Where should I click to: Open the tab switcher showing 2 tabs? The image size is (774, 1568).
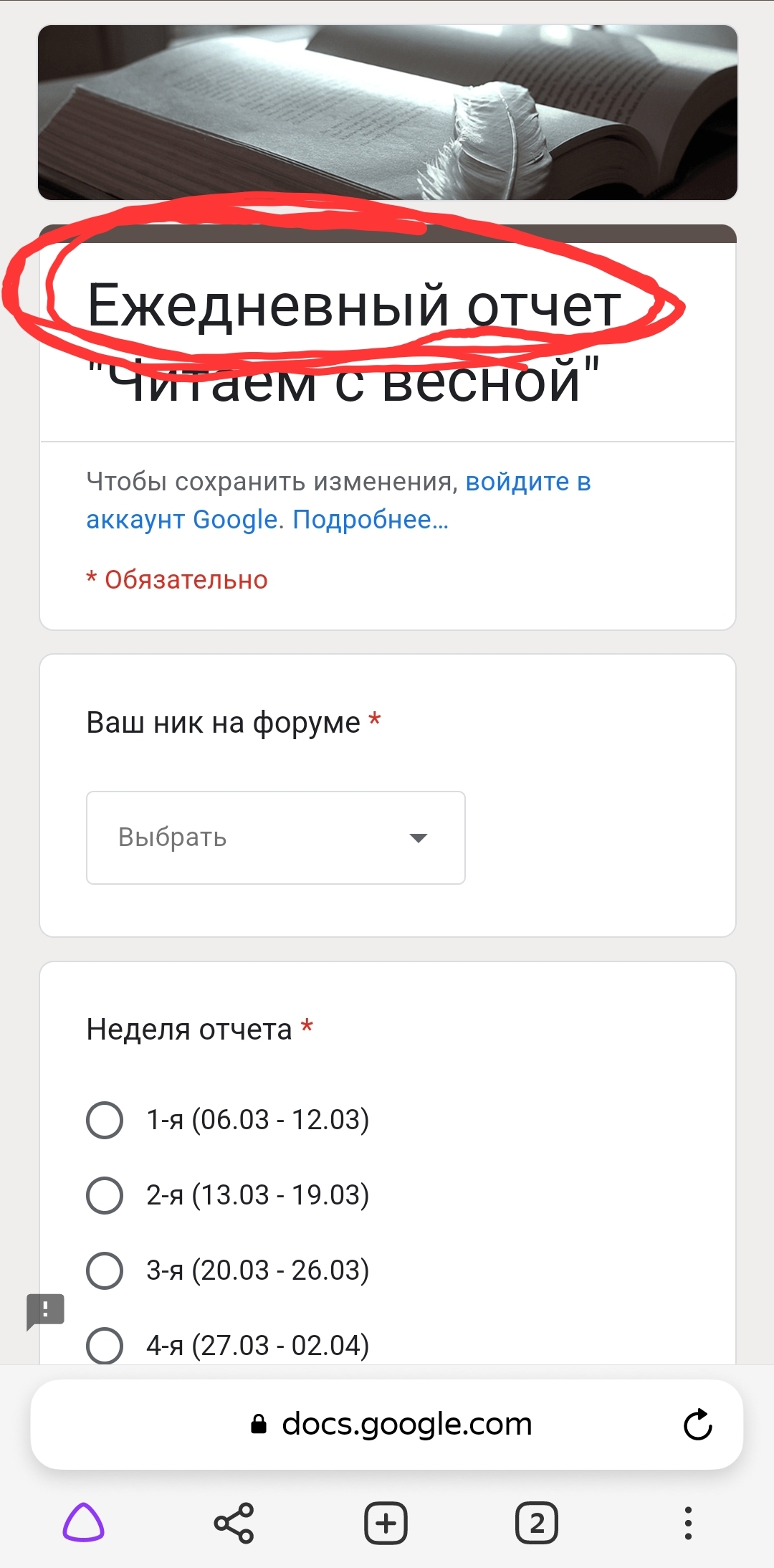[536, 1523]
